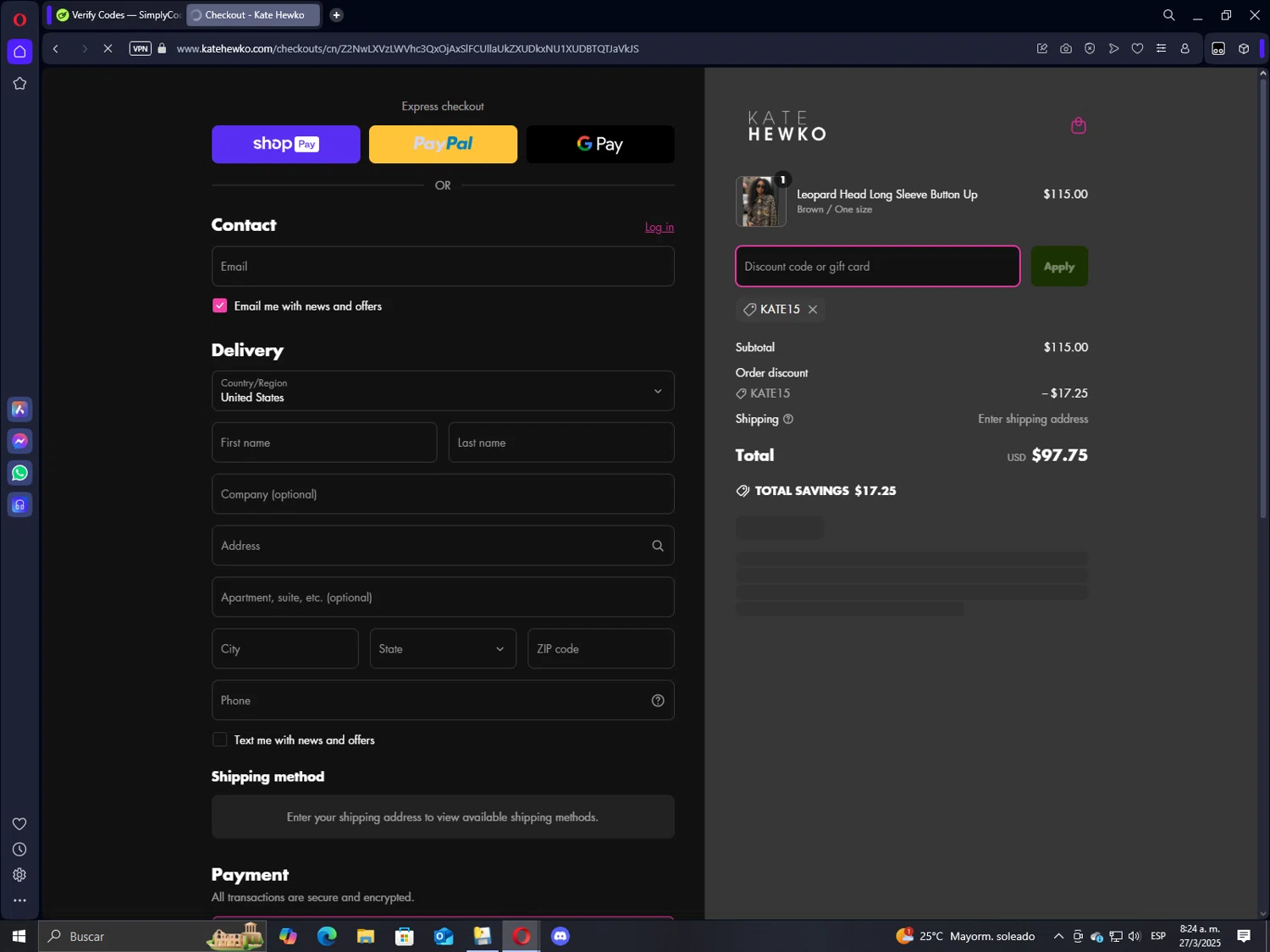The height and width of the screenshot is (952, 1270).
Task: Apply the discount code
Action: click(x=1059, y=267)
